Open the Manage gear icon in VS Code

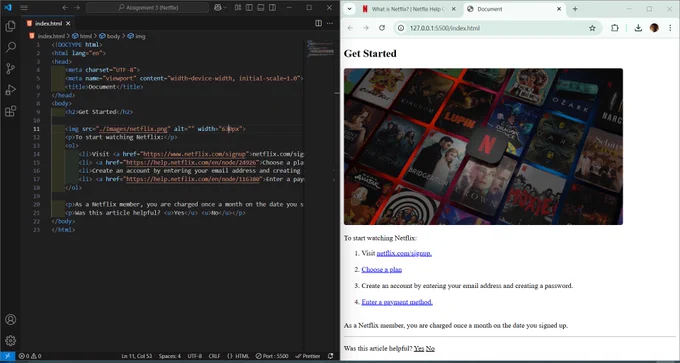point(10,340)
